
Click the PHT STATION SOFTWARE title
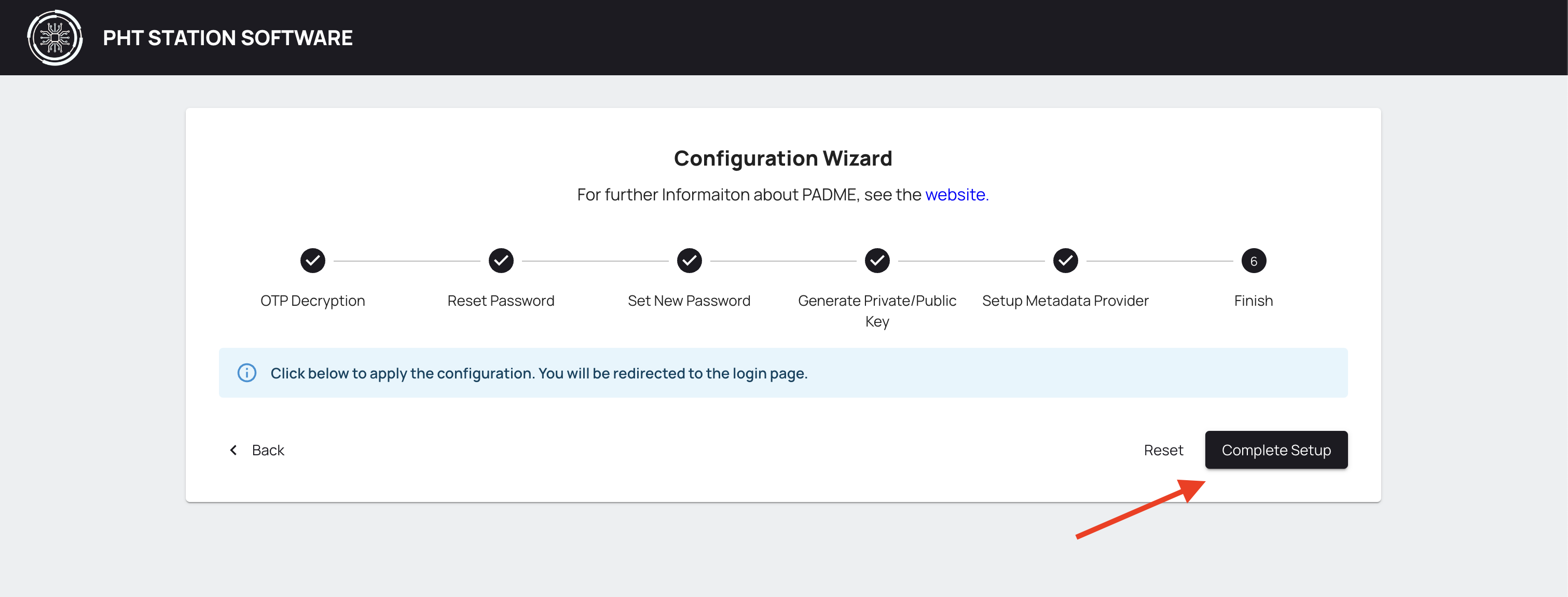tap(228, 38)
